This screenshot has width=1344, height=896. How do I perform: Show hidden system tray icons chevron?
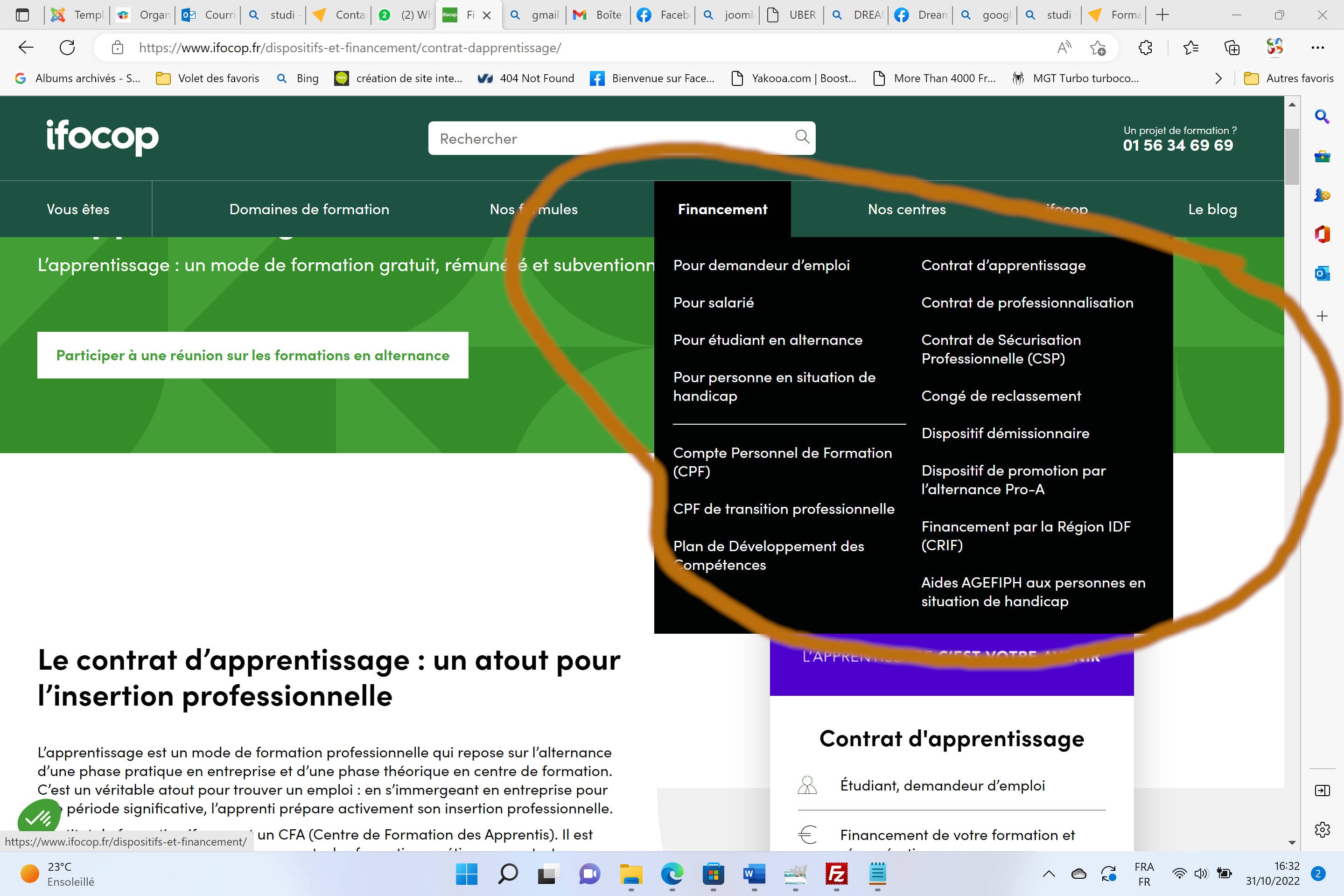(x=1049, y=874)
